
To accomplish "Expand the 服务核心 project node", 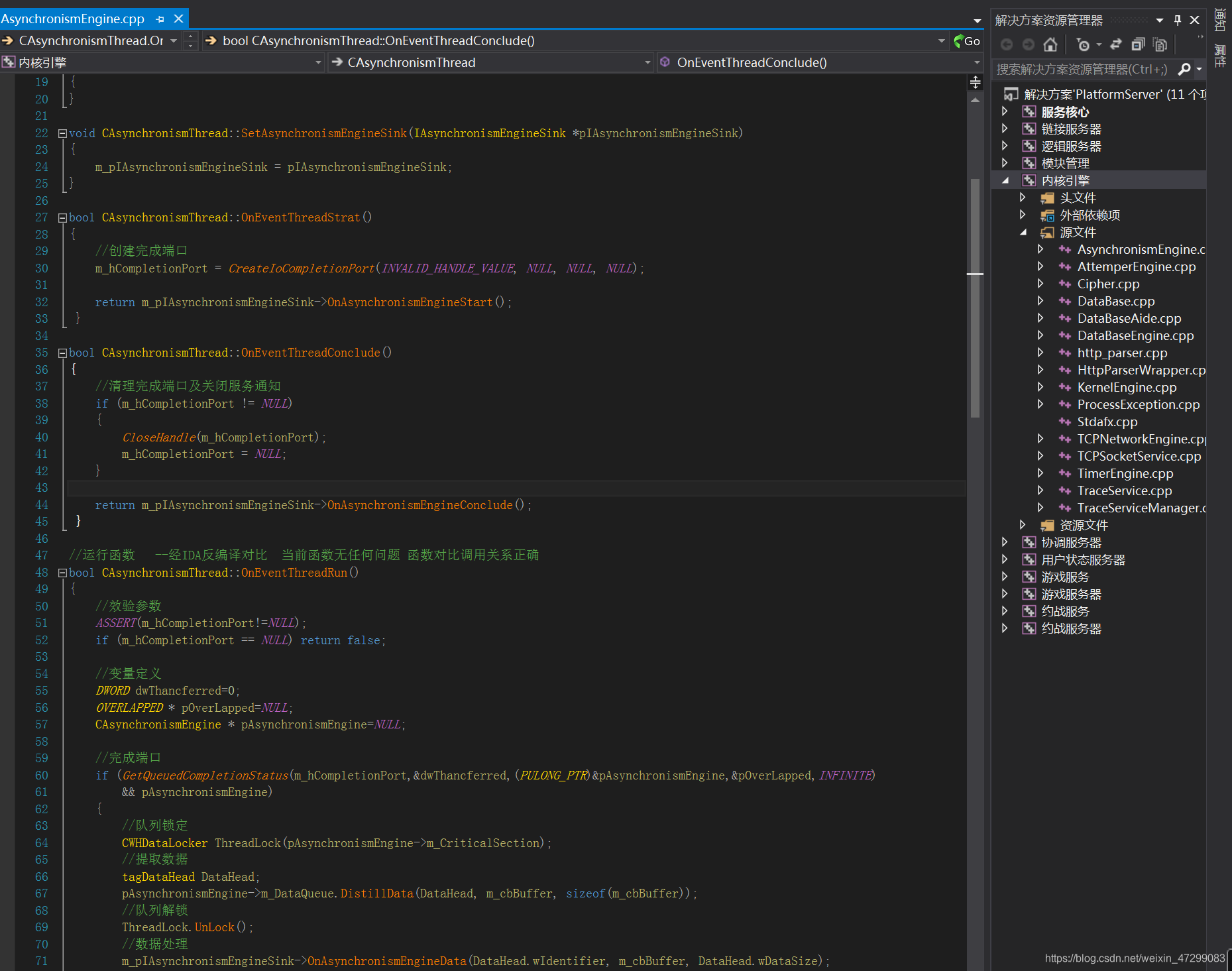I will point(1005,111).
